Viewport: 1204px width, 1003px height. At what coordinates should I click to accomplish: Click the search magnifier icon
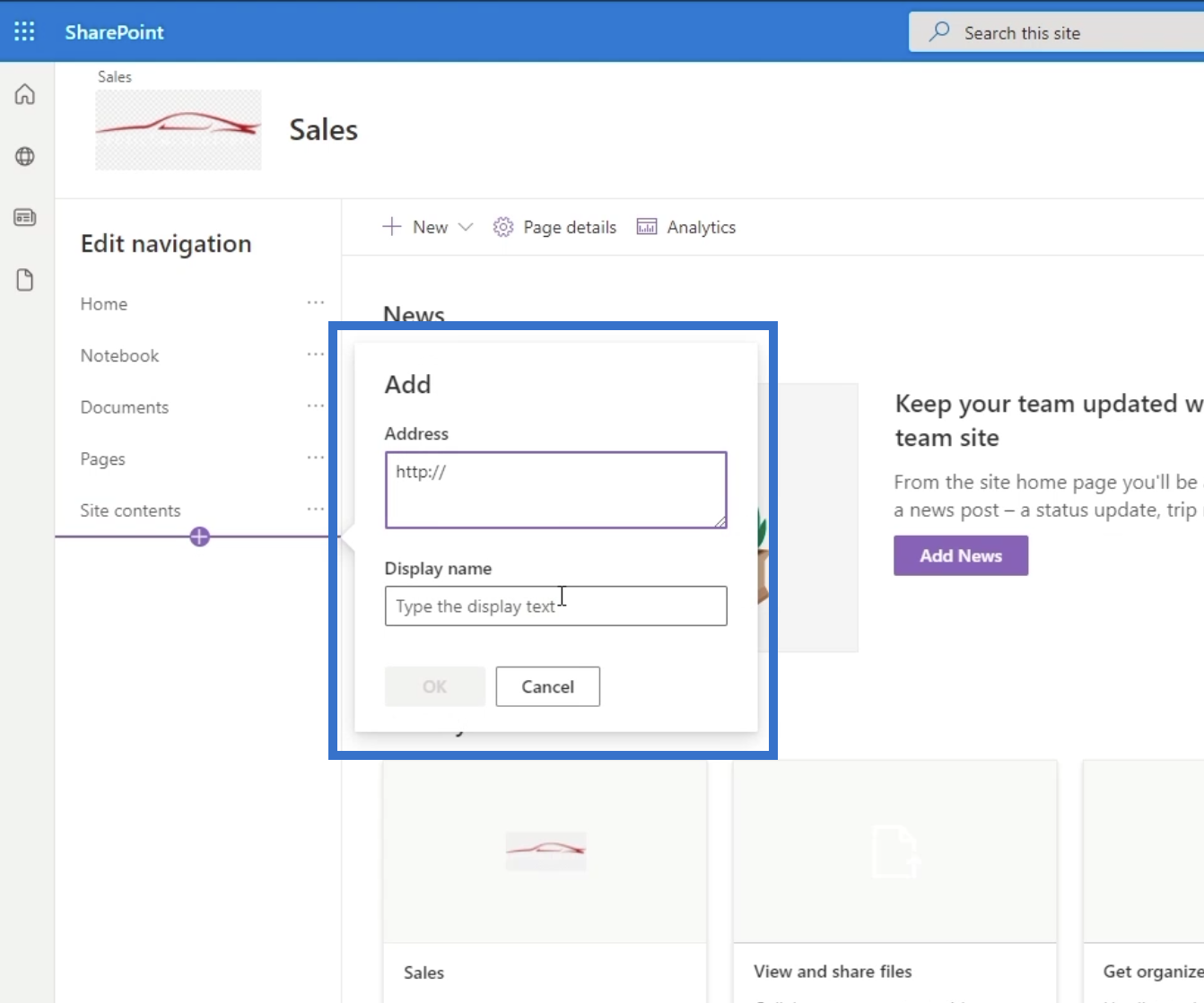(x=938, y=32)
